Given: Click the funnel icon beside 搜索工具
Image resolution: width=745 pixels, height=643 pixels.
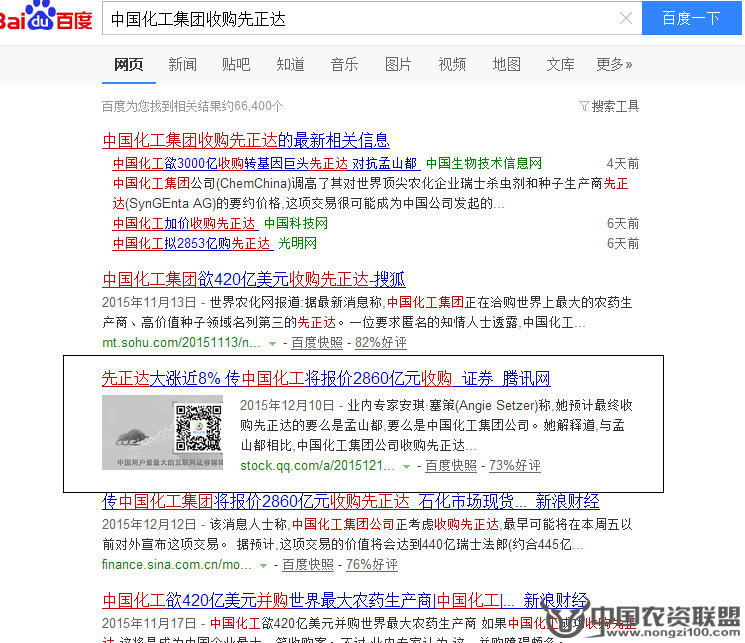Looking at the screenshot, I should point(584,106).
